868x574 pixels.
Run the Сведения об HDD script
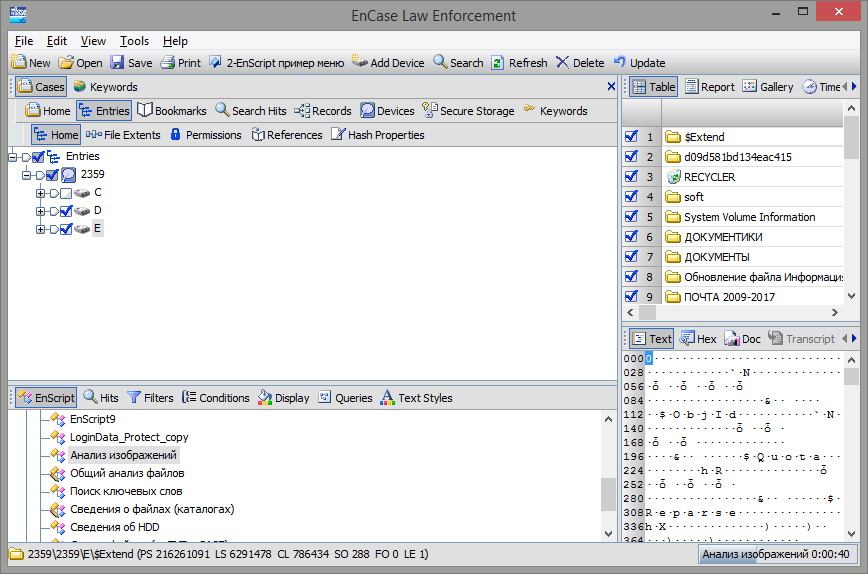click(115, 527)
